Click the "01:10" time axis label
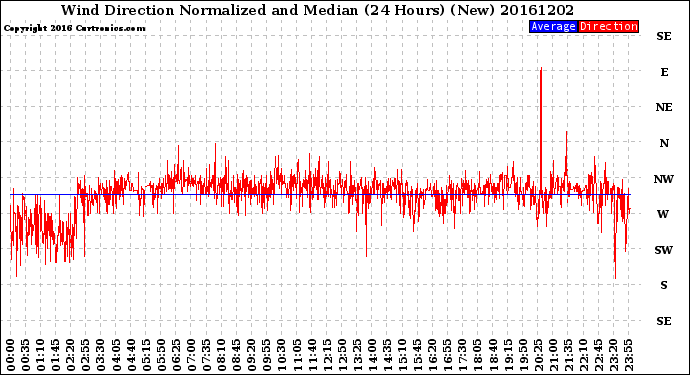 click(41, 355)
